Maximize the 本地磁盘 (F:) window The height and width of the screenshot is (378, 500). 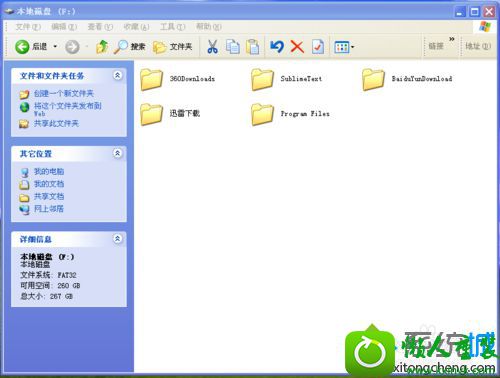474,12
